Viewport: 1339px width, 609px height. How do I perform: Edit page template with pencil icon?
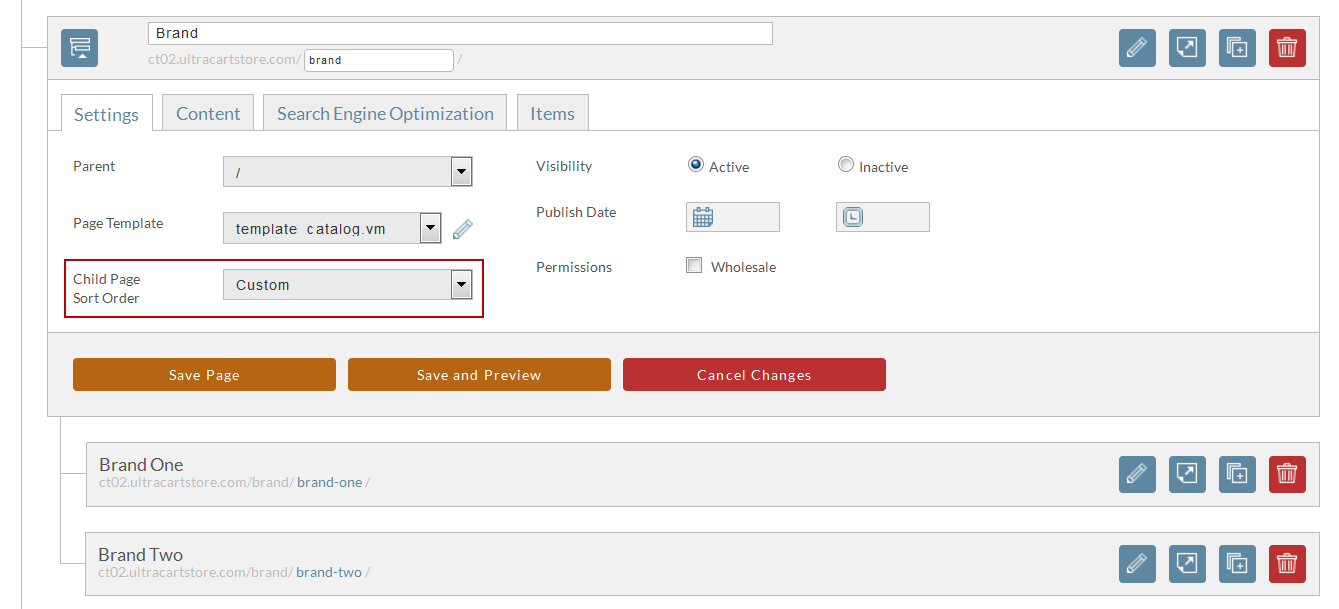462,229
